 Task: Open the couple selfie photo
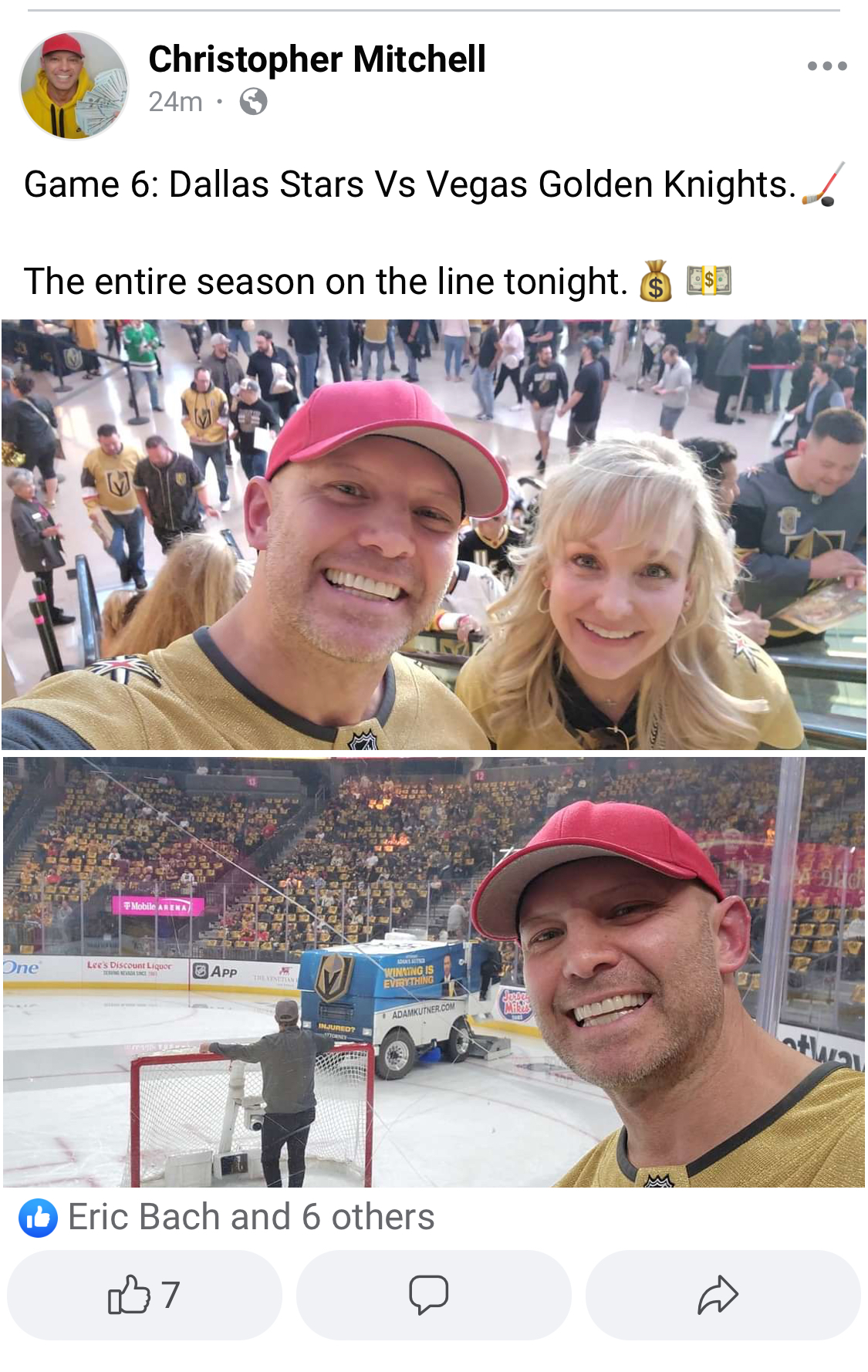(434, 534)
